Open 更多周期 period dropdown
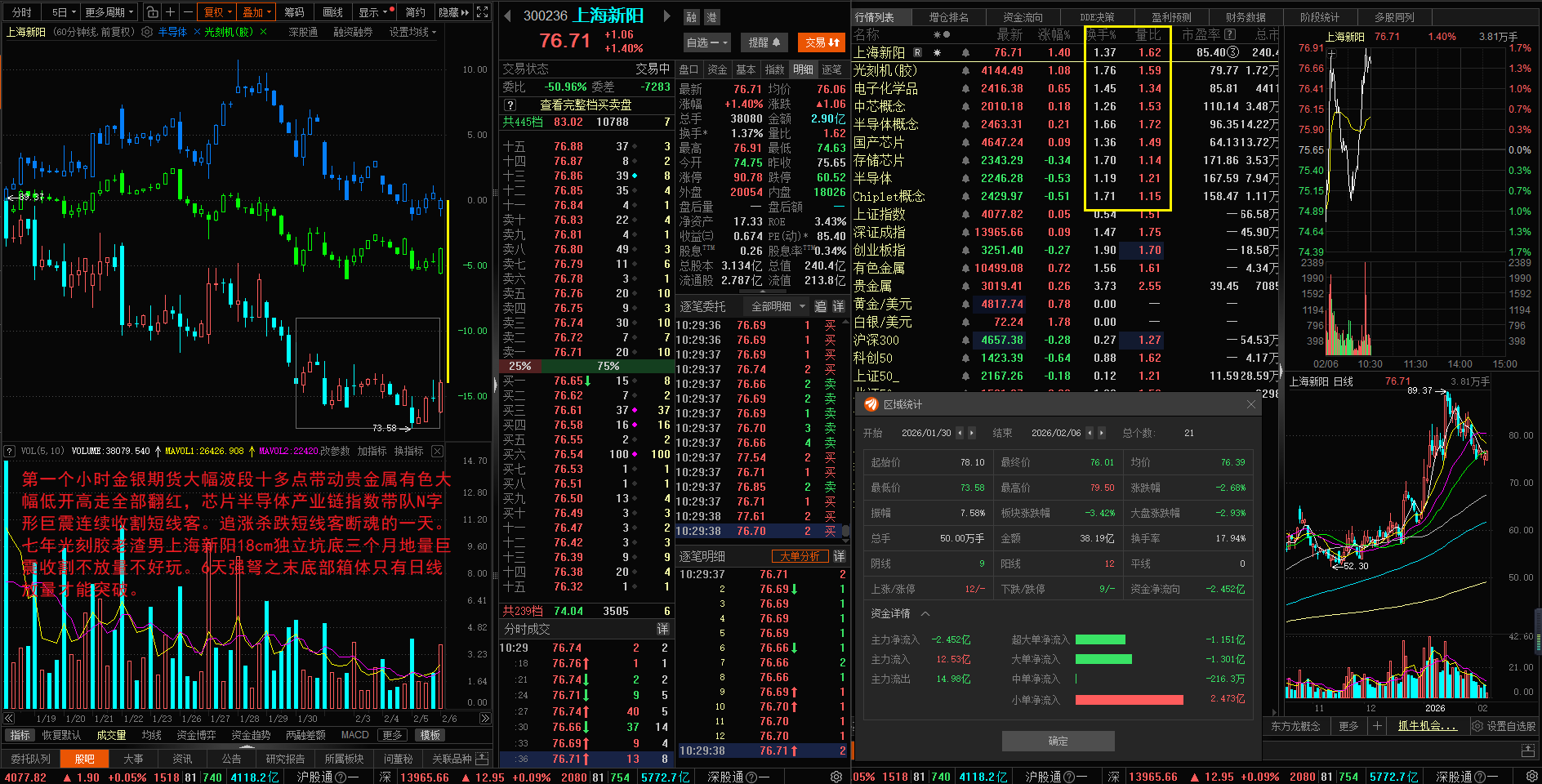The height and width of the screenshot is (784, 1542). pyautogui.click(x=109, y=12)
